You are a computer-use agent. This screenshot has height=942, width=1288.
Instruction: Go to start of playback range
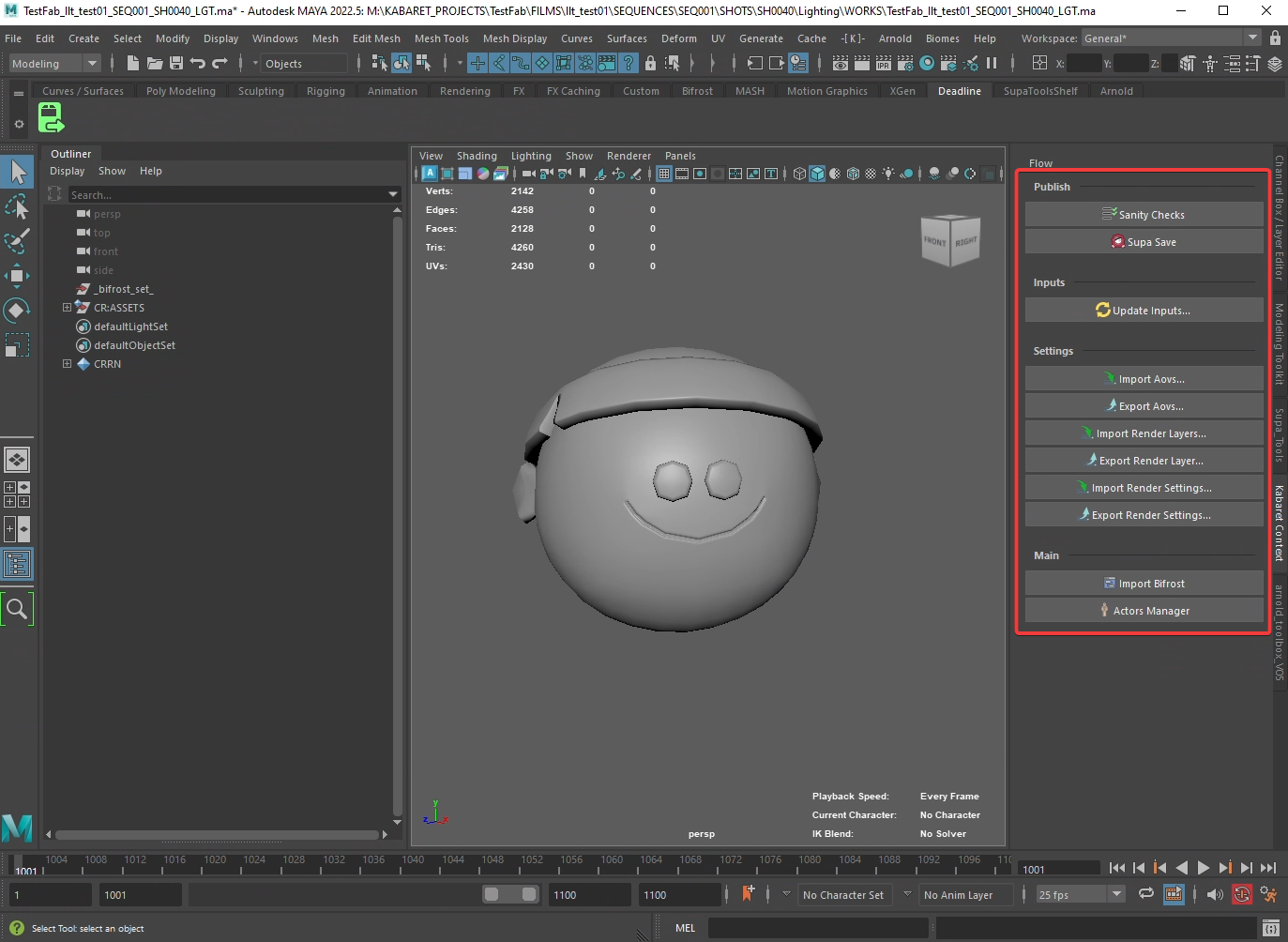[x=1116, y=868]
